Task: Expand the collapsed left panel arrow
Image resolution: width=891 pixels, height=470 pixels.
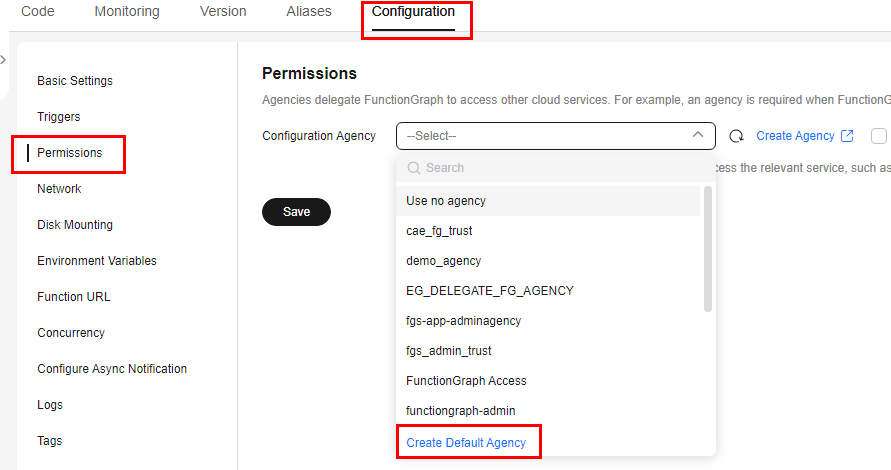Action: [x=3, y=60]
